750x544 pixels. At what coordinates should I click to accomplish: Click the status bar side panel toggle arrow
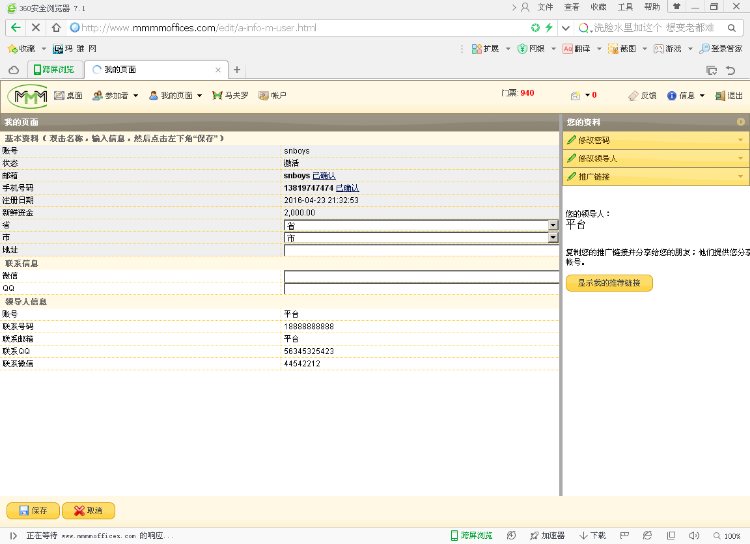13,536
